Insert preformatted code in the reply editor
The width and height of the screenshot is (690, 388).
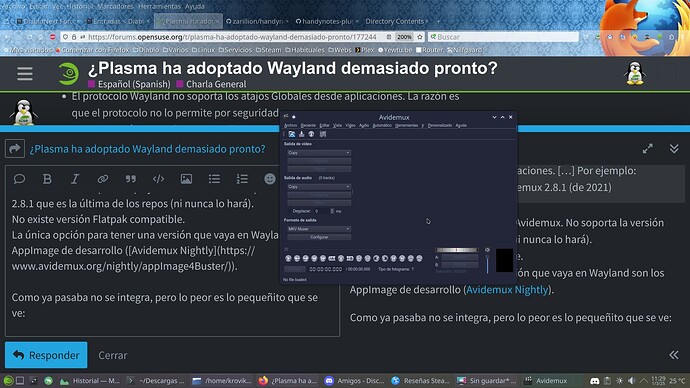point(158,179)
